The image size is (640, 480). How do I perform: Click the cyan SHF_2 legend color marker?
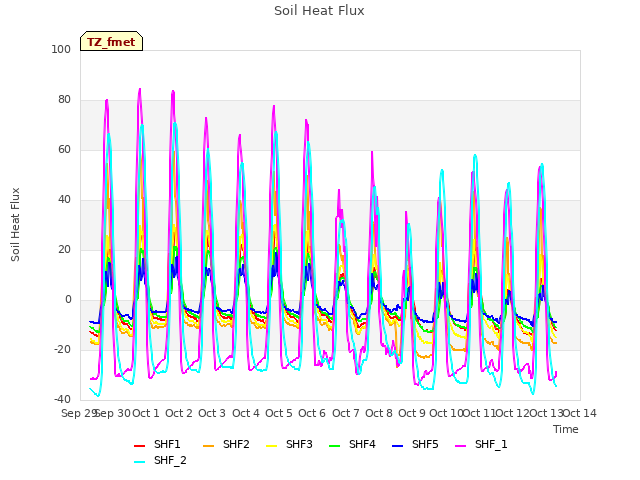pos(140,462)
